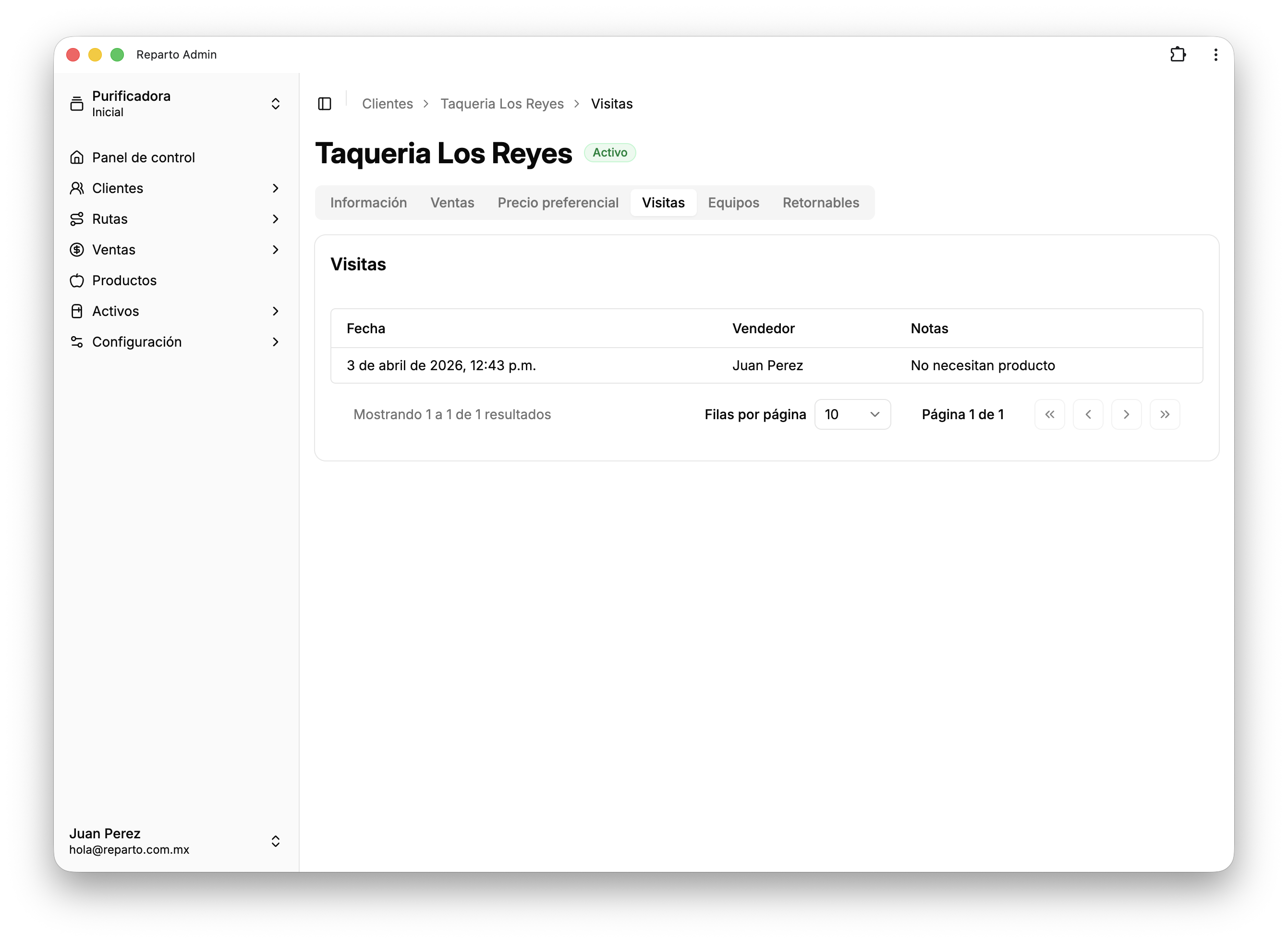Image resolution: width=1288 pixels, height=943 pixels.
Task: Open the three-dot window menu
Action: [1215, 54]
